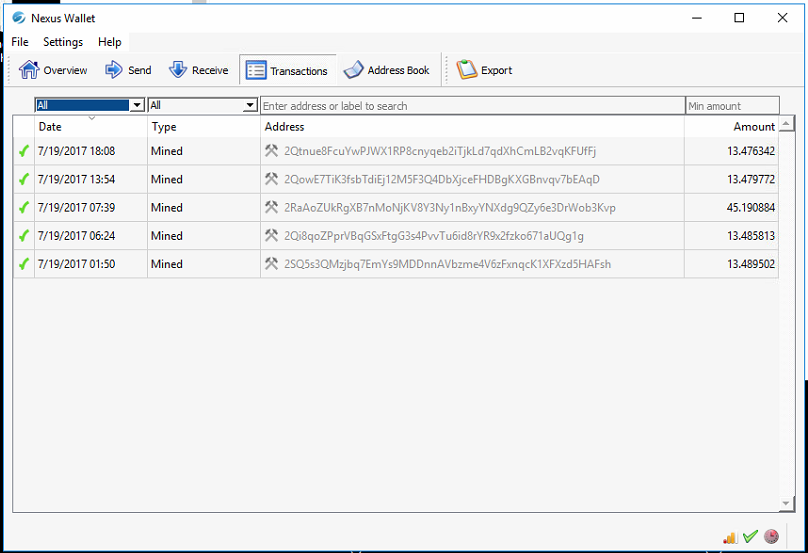Maximize the Nexus Wallet window
Image resolution: width=808 pixels, height=553 pixels.
point(739,18)
